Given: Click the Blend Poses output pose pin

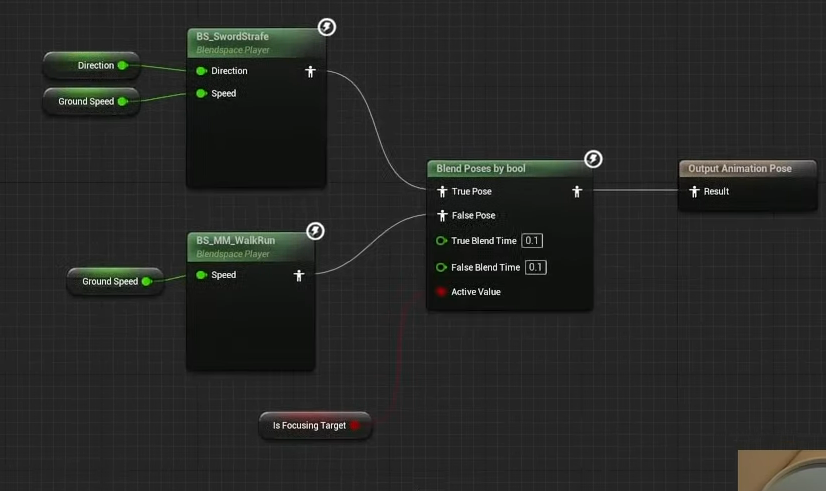Looking at the screenshot, I should tap(576, 191).
